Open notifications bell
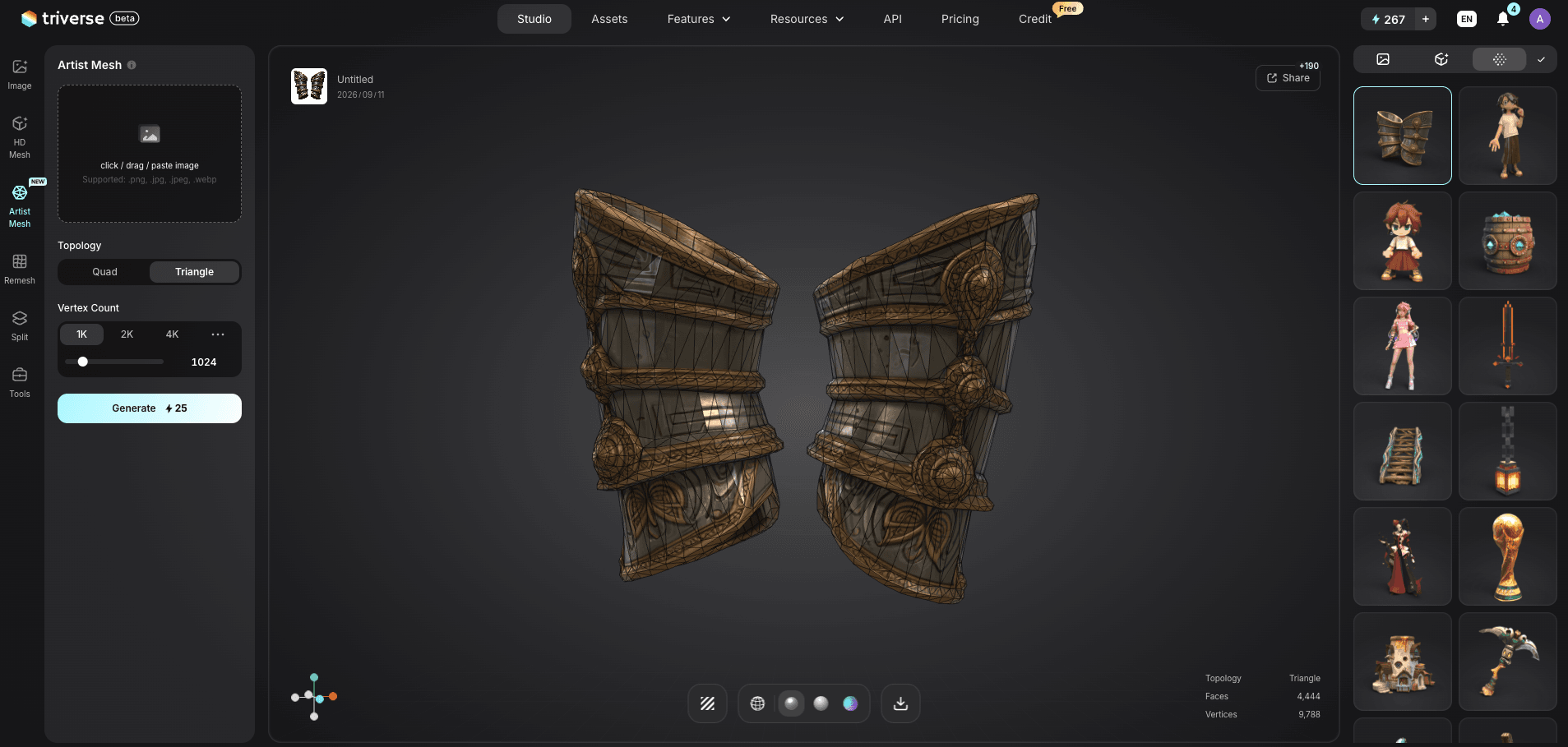Image resolution: width=1568 pixels, height=747 pixels. (1503, 19)
